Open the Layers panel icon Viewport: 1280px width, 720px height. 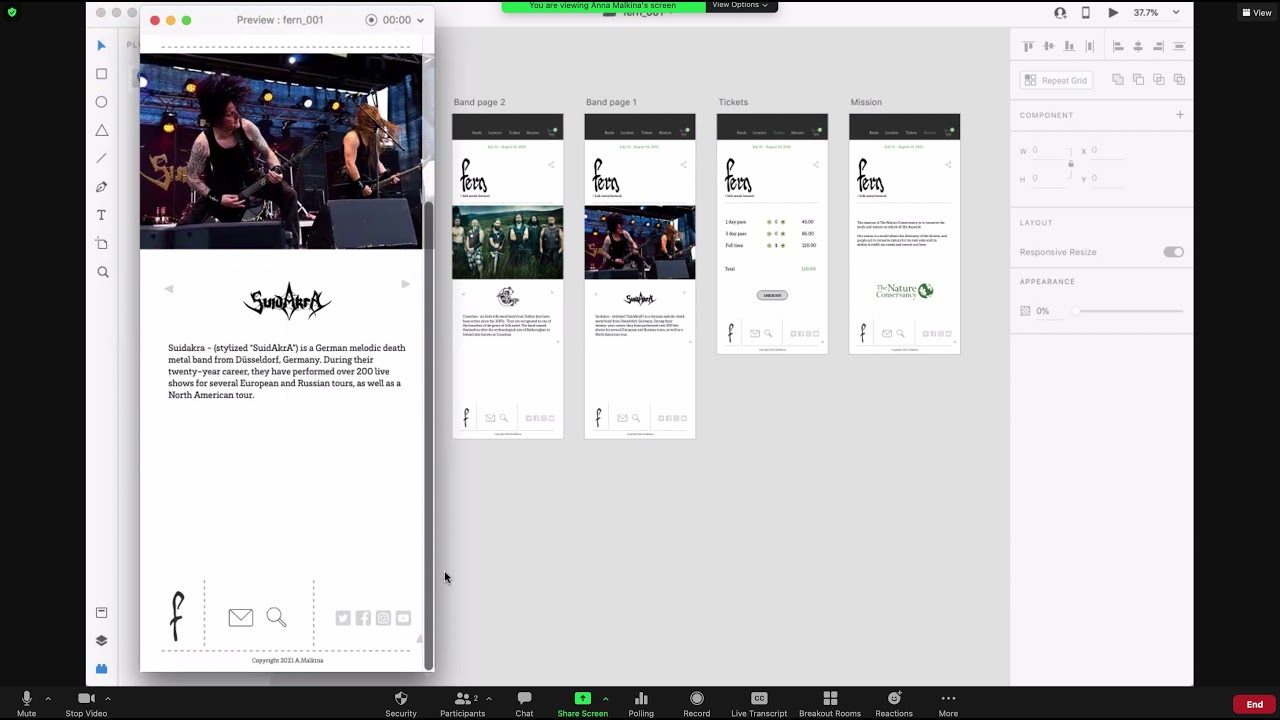point(101,641)
